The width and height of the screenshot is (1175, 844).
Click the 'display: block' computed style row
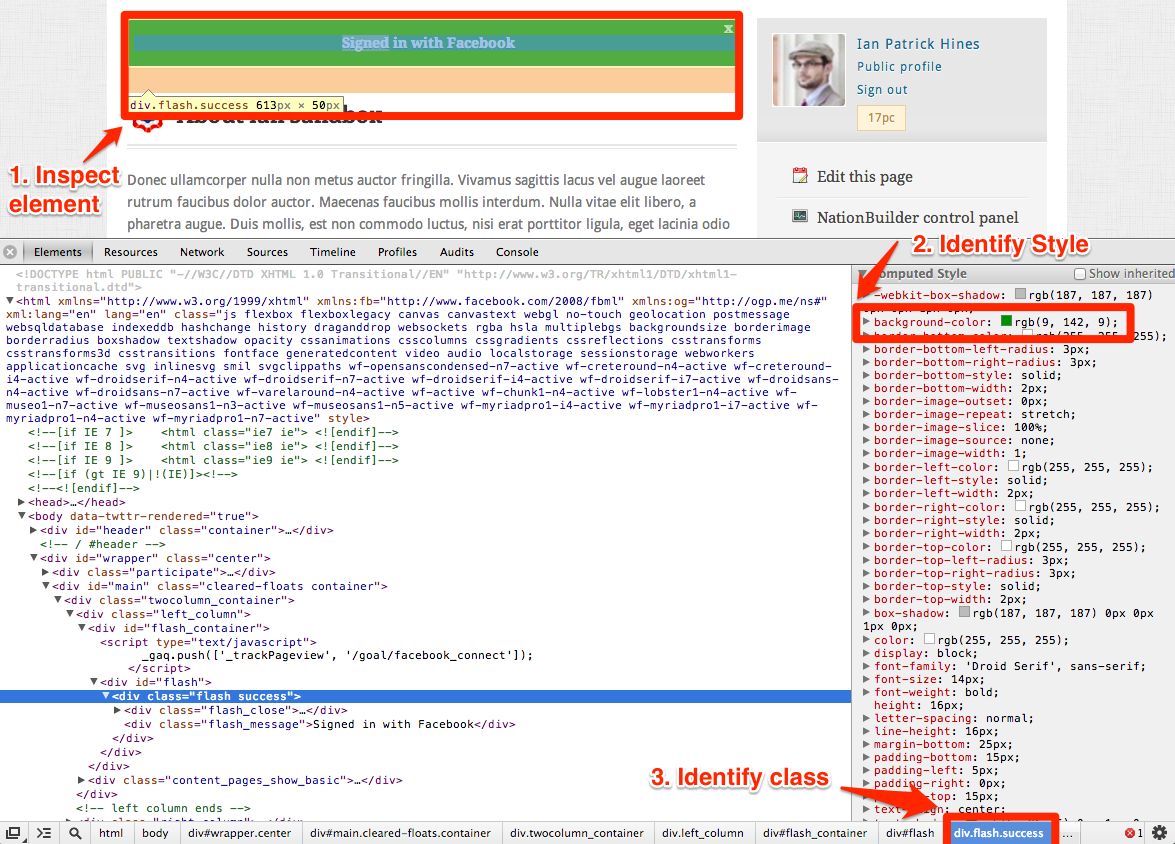pos(925,653)
